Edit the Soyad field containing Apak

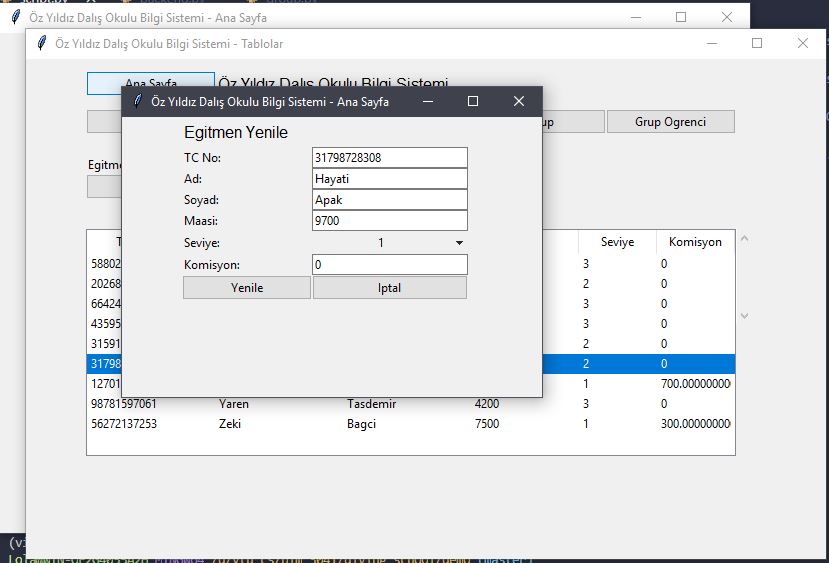390,200
